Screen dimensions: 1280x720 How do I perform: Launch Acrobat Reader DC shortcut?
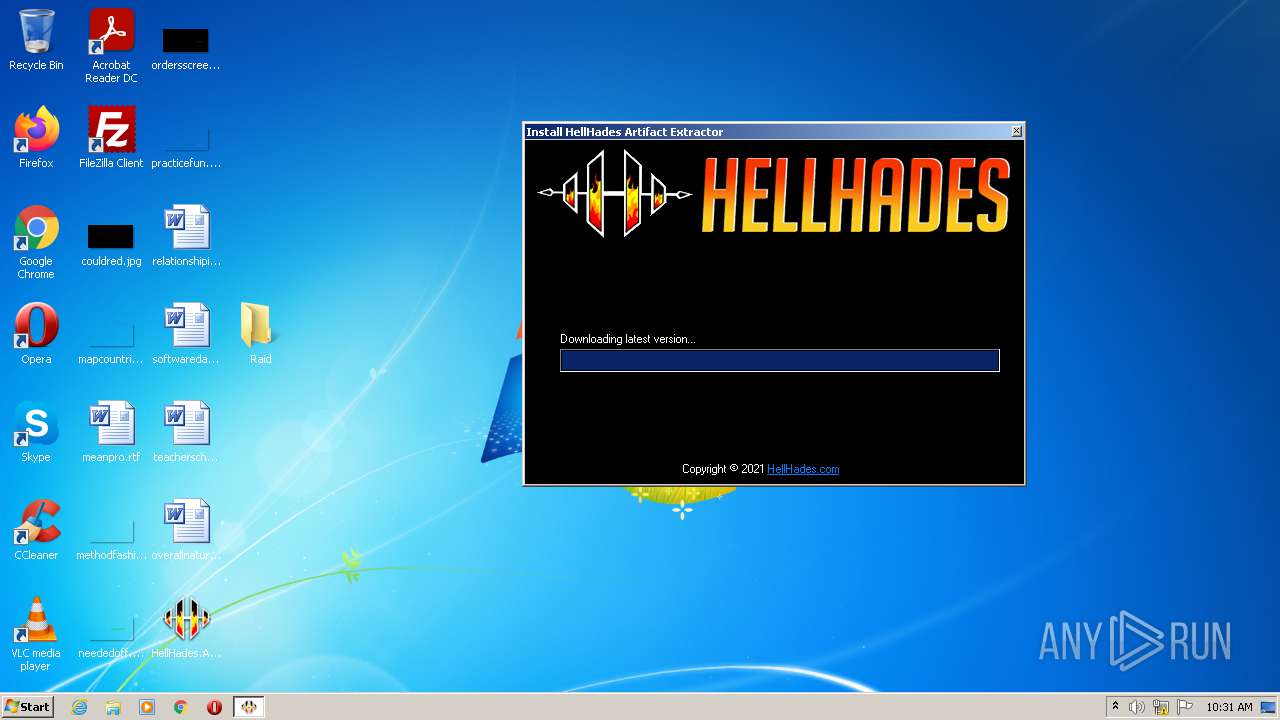point(111,46)
